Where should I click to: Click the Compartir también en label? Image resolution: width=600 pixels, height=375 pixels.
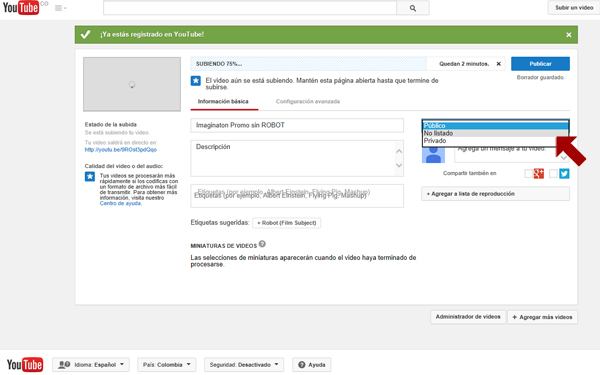470,173
